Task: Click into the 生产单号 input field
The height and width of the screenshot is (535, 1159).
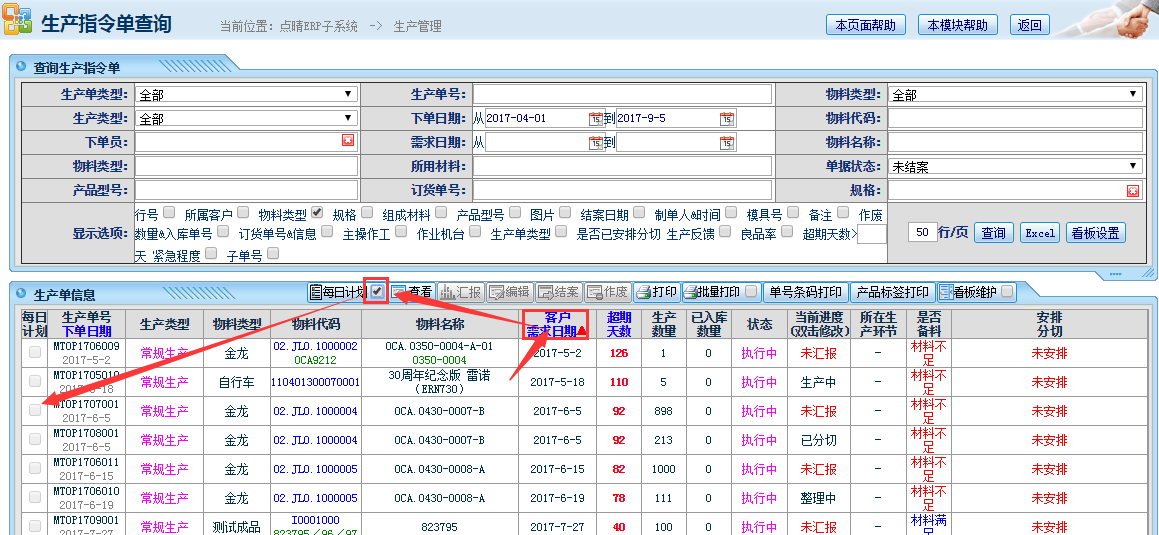Action: (x=622, y=94)
